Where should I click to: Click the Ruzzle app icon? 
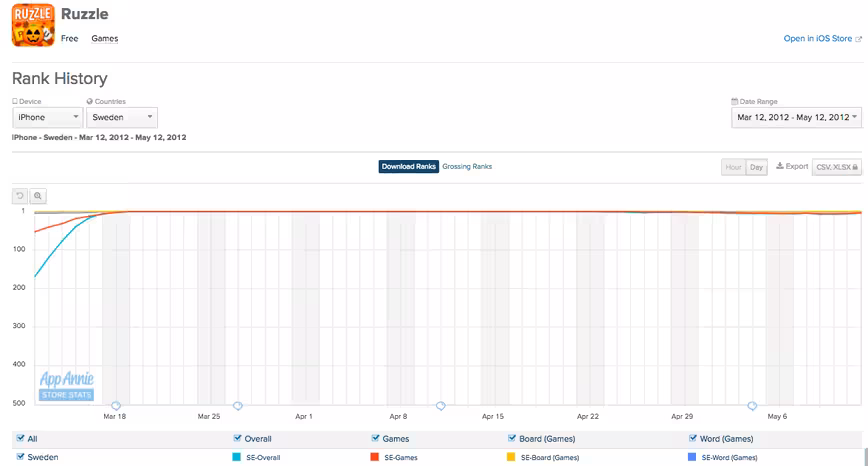pyautogui.click(x=33, y=25)
